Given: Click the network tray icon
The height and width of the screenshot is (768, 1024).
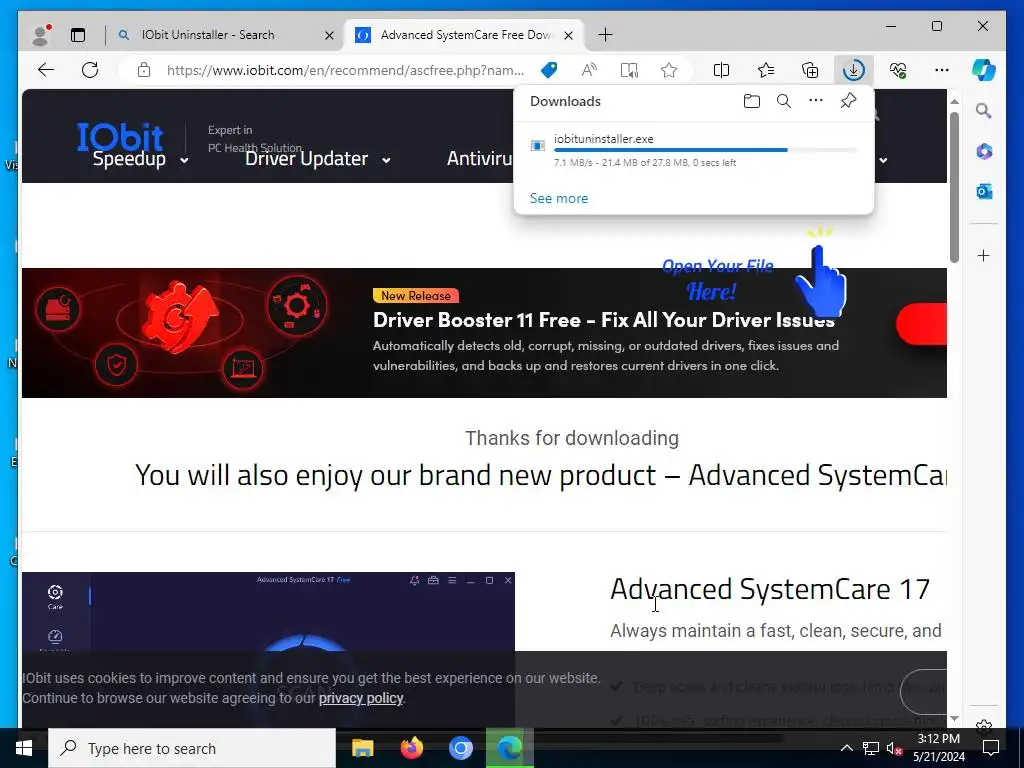Looking at the screenshot, I should click(871, 748).
